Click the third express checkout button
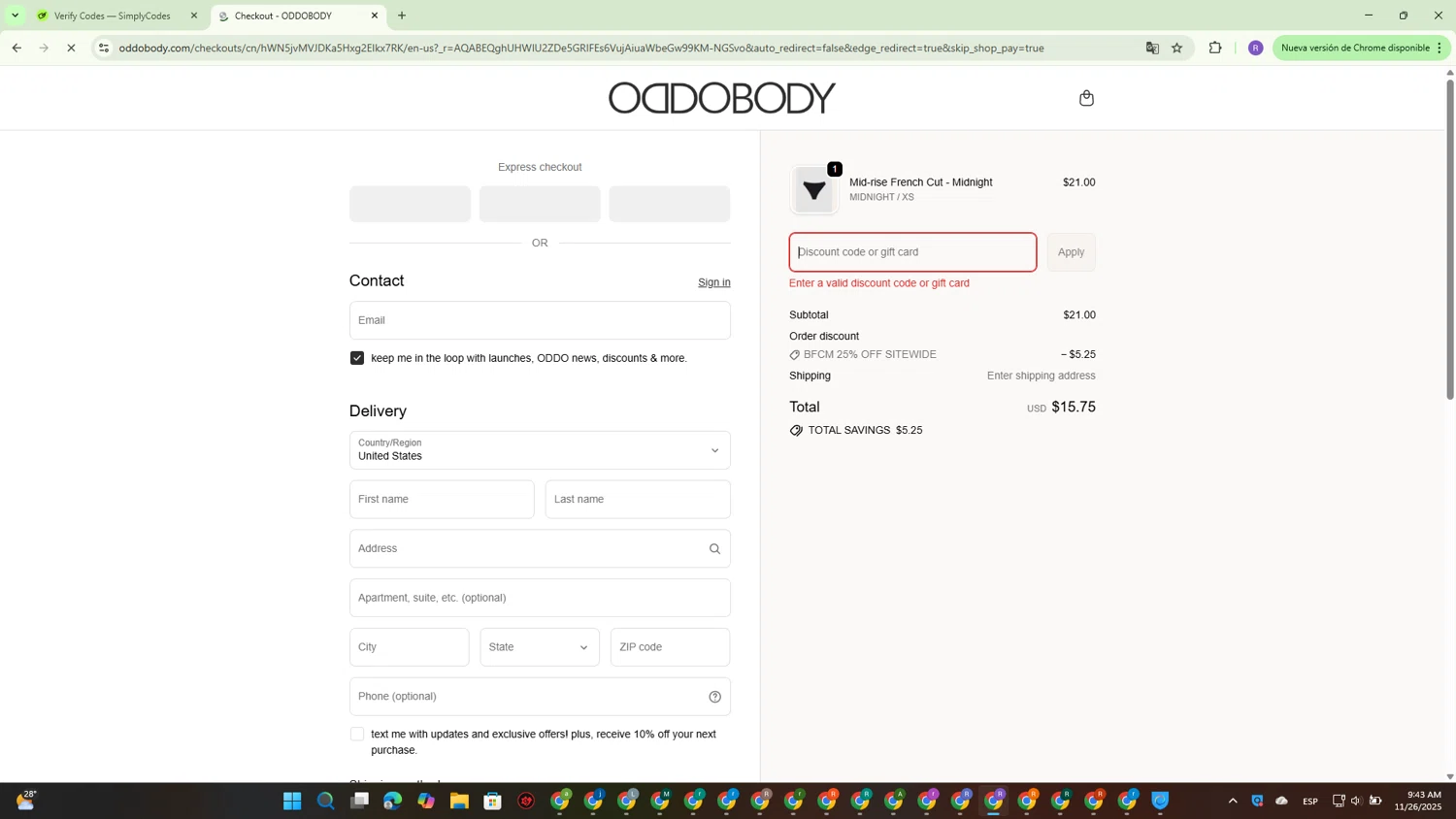The width and height of the screenshot is (1456, 819). pos(670,205)
